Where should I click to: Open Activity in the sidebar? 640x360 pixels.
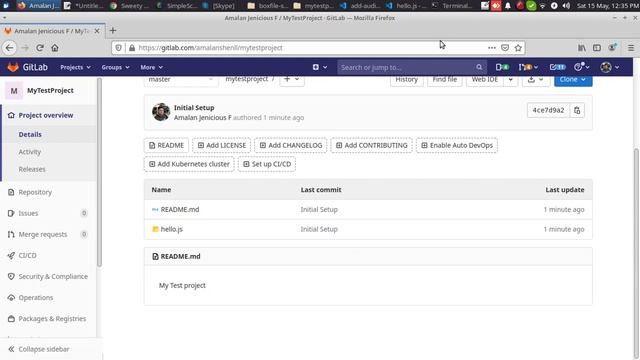pos(29,152)
